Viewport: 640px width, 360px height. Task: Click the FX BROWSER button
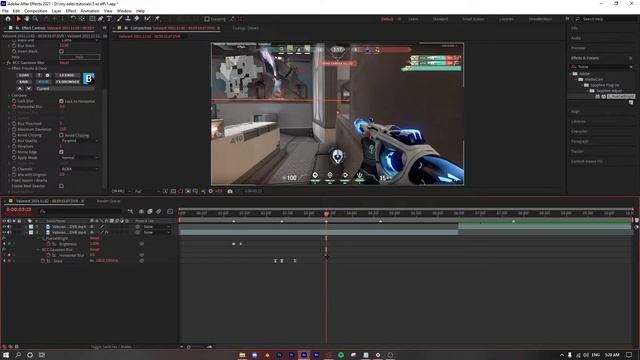coord(67,82)
